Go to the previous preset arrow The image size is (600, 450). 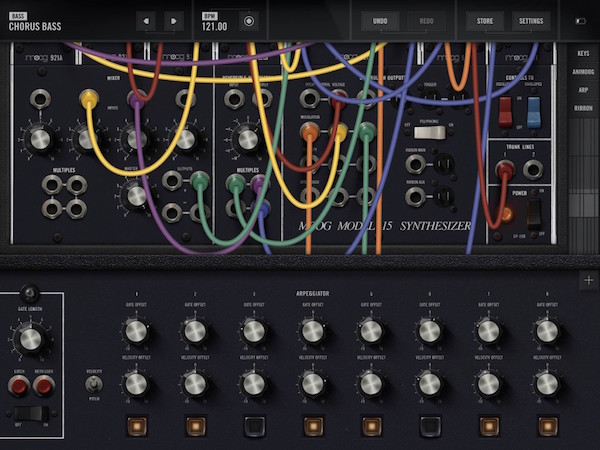click(x=146, y=21)
